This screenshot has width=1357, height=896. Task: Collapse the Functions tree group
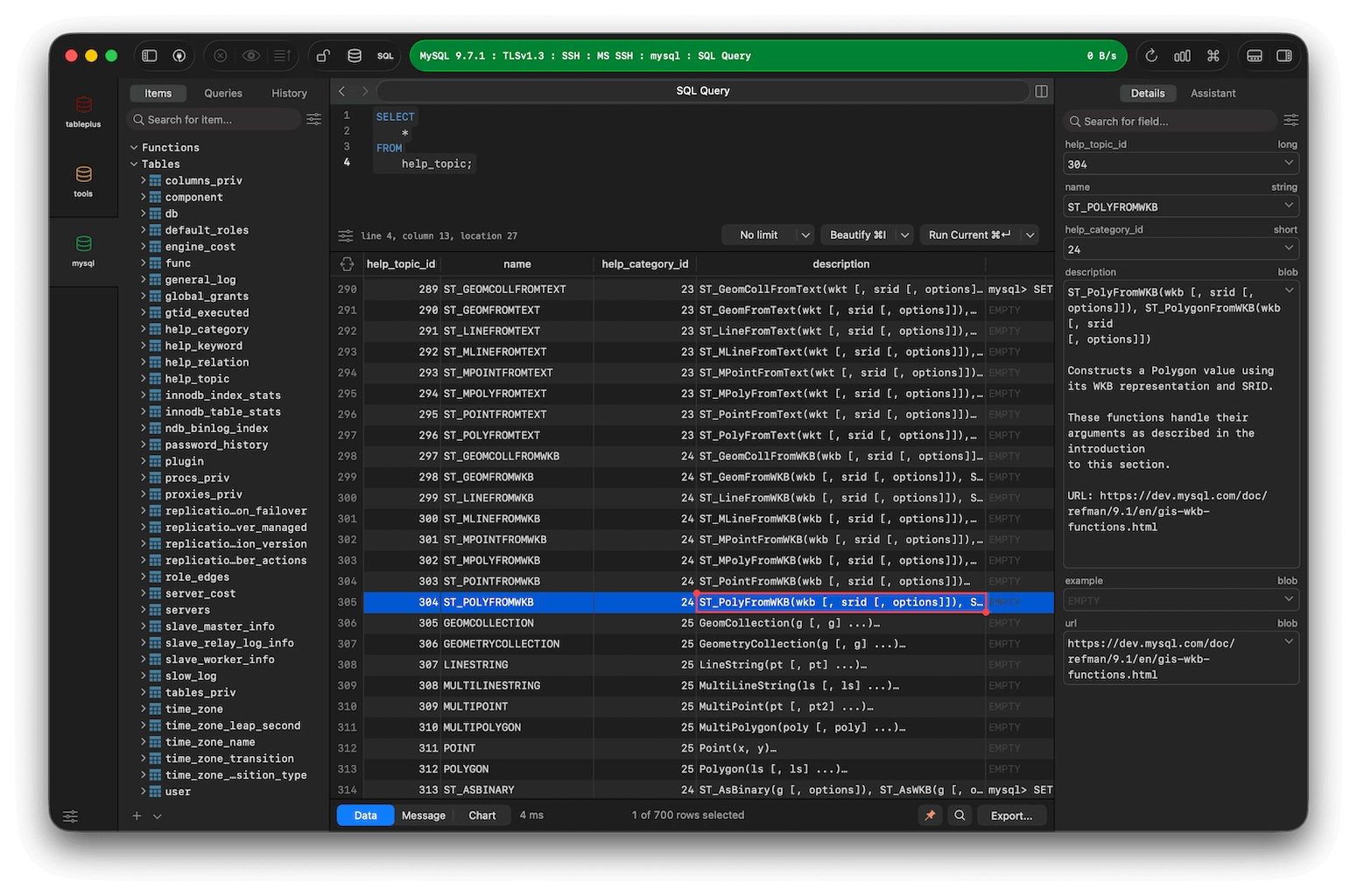point(134,148)
